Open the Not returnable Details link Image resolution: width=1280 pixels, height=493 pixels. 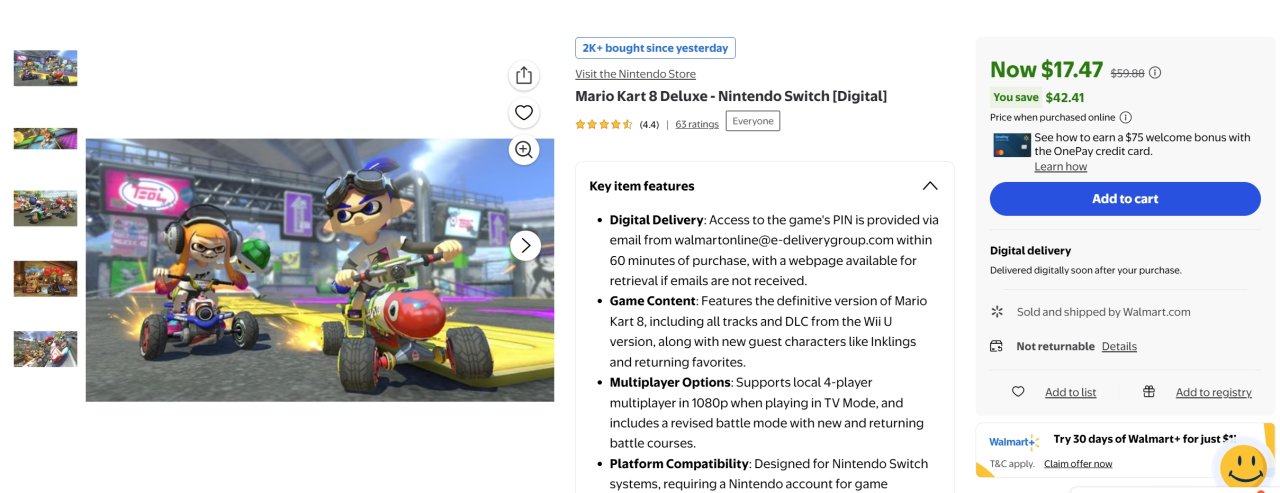click(x=1119, y=346)
